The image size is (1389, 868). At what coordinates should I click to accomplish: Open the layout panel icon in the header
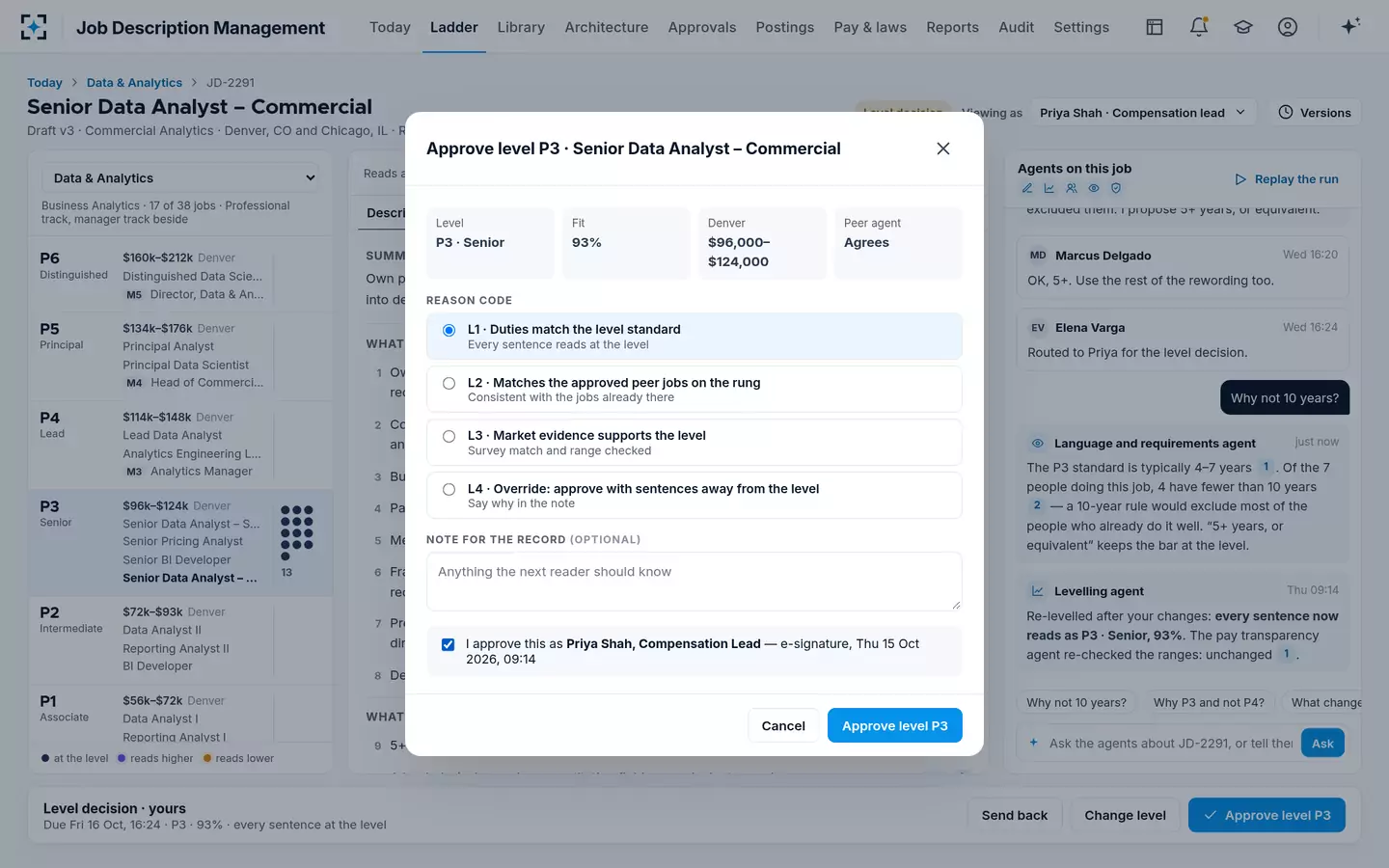coord(1155,27)
